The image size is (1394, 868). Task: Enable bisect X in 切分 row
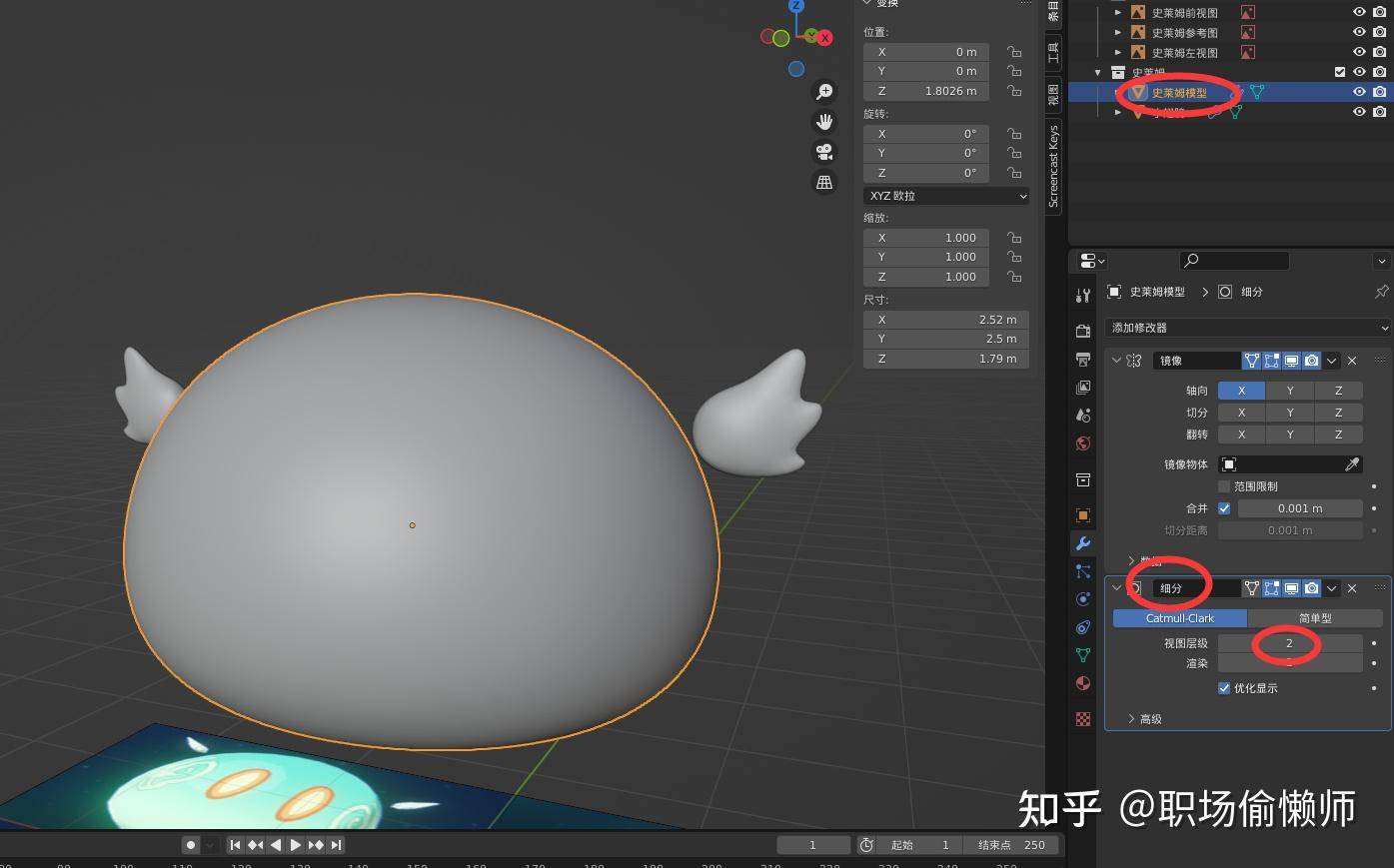(x=1242, y=413)
